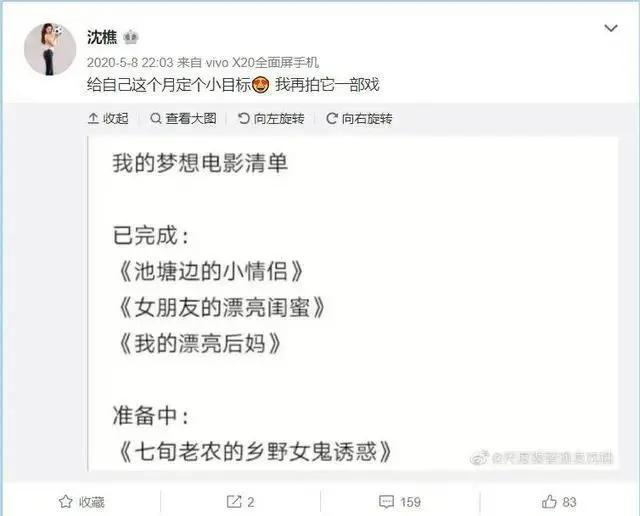Click the heart-eyes emoji in post text
Image resolution: width=640 pixels, height=516 pixels.
261,85
